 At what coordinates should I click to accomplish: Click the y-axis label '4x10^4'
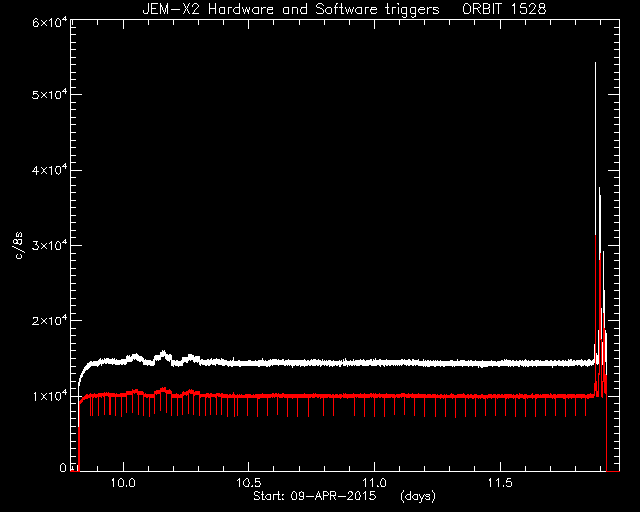pos(50,170)
